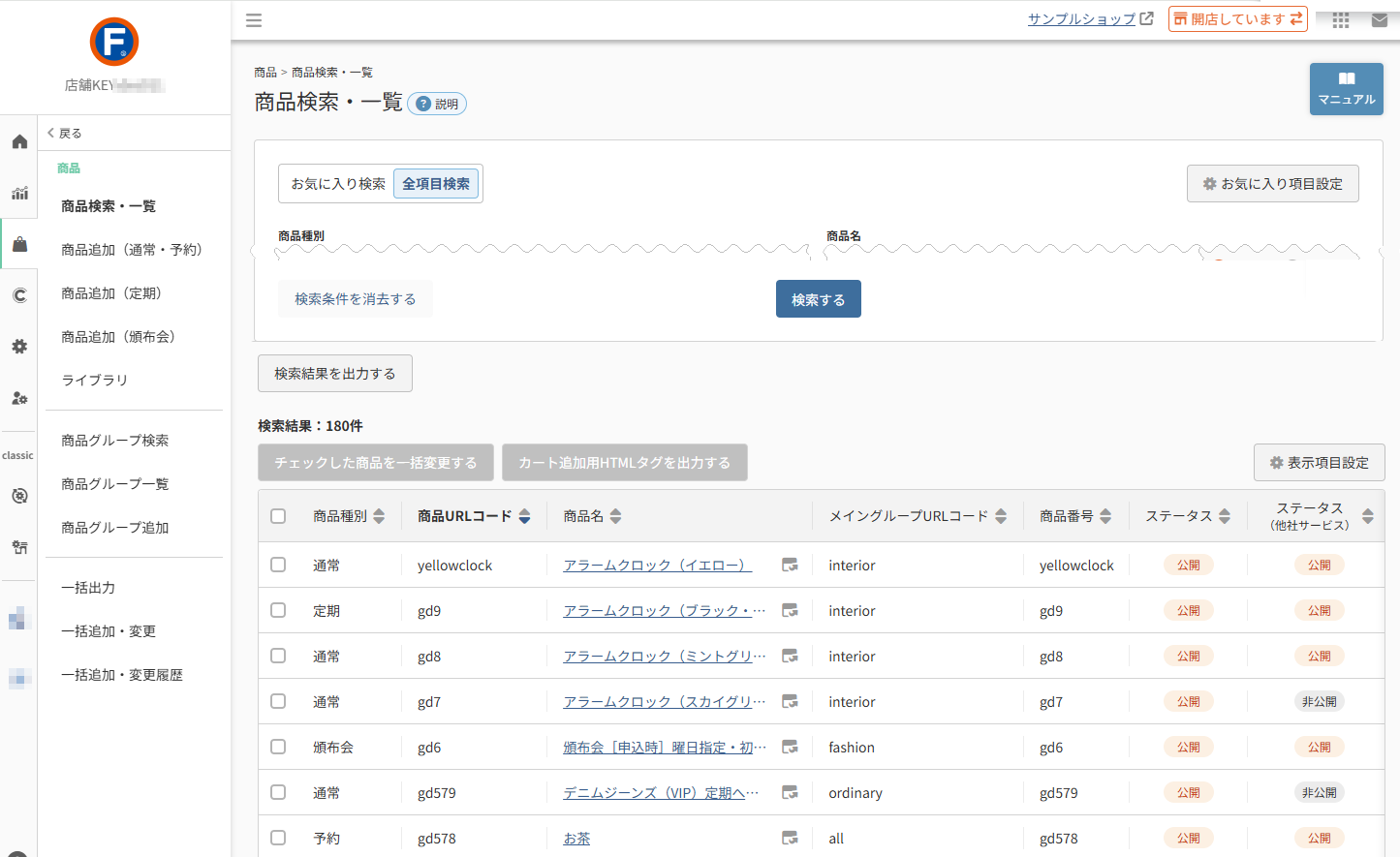Screen dimensions: 1400x857
Task: Open 商品グループ一覧 in side menu
Action: point(115,484)
